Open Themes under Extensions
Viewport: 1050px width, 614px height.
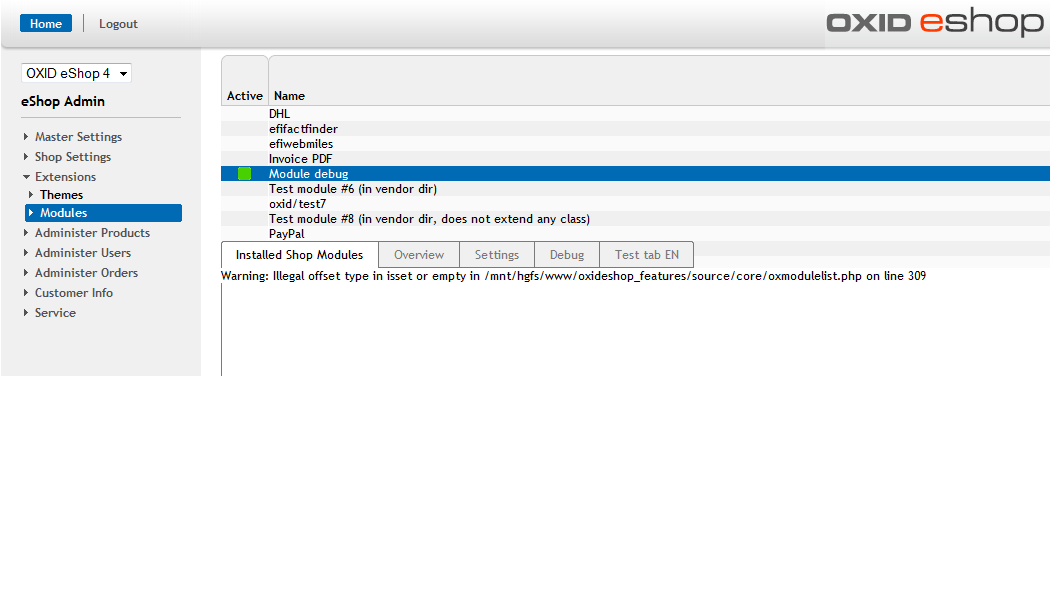pos(61,195)
